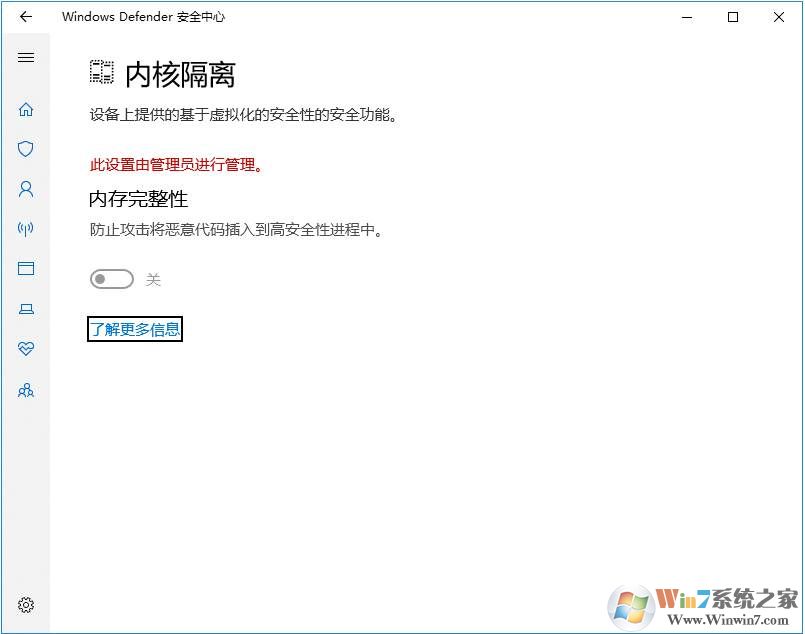The width and height of the screenshot is (805, 634).
Task: Click the Windows Defender 安全中心 window title
Action: tap(143, 17)
